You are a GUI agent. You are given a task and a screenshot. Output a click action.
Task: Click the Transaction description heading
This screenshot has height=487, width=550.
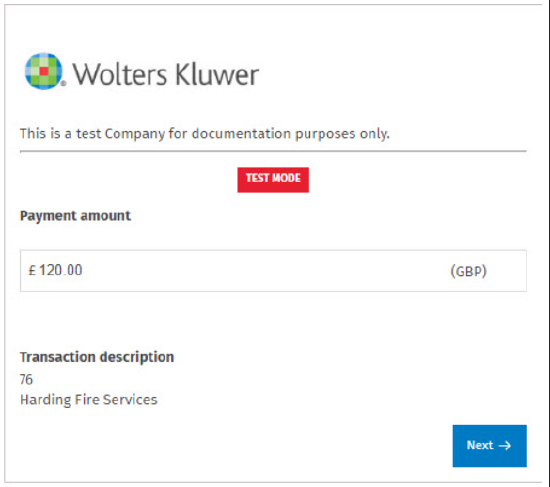tap(97, 357)
